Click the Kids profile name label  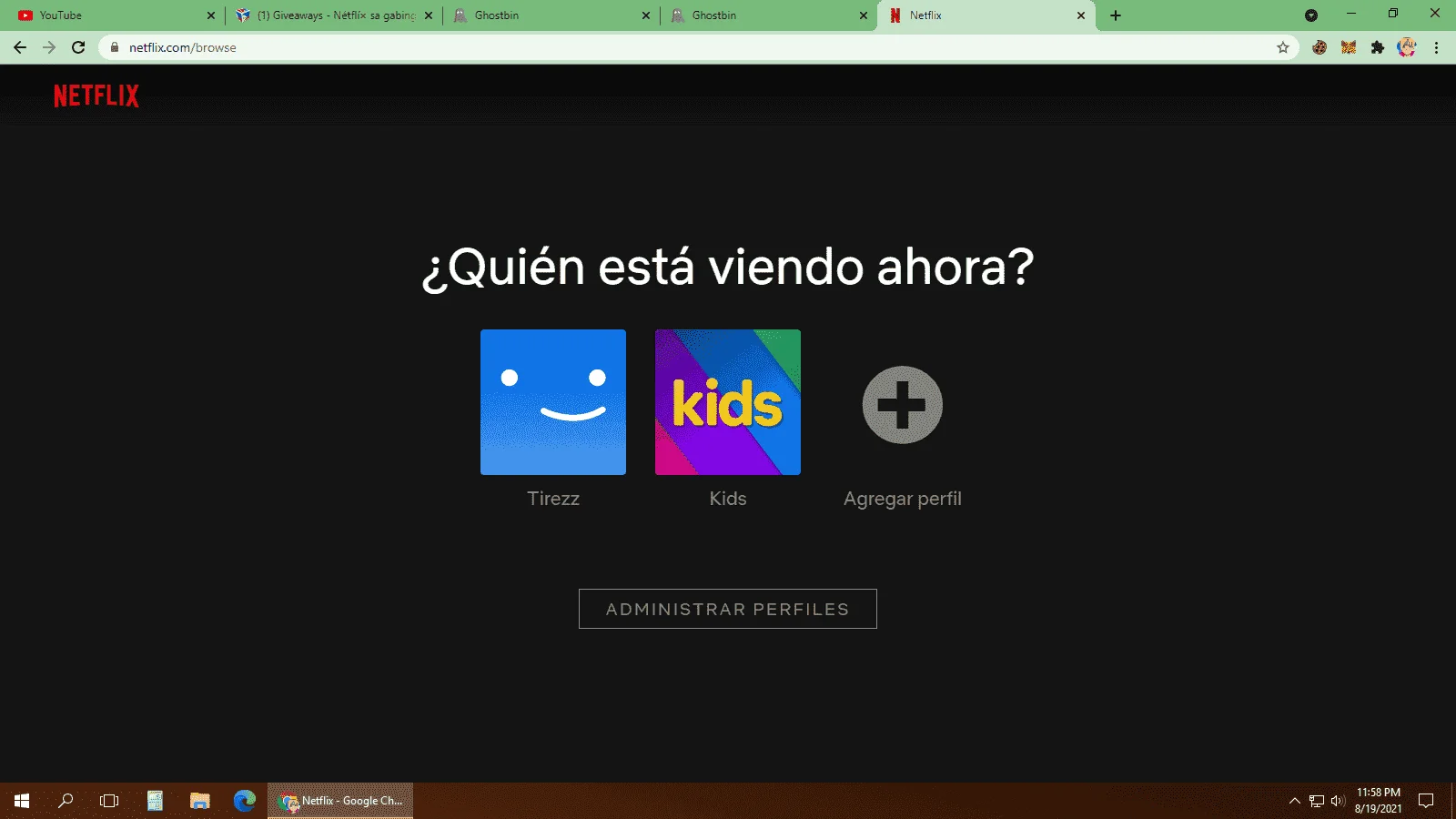(728, 499)
